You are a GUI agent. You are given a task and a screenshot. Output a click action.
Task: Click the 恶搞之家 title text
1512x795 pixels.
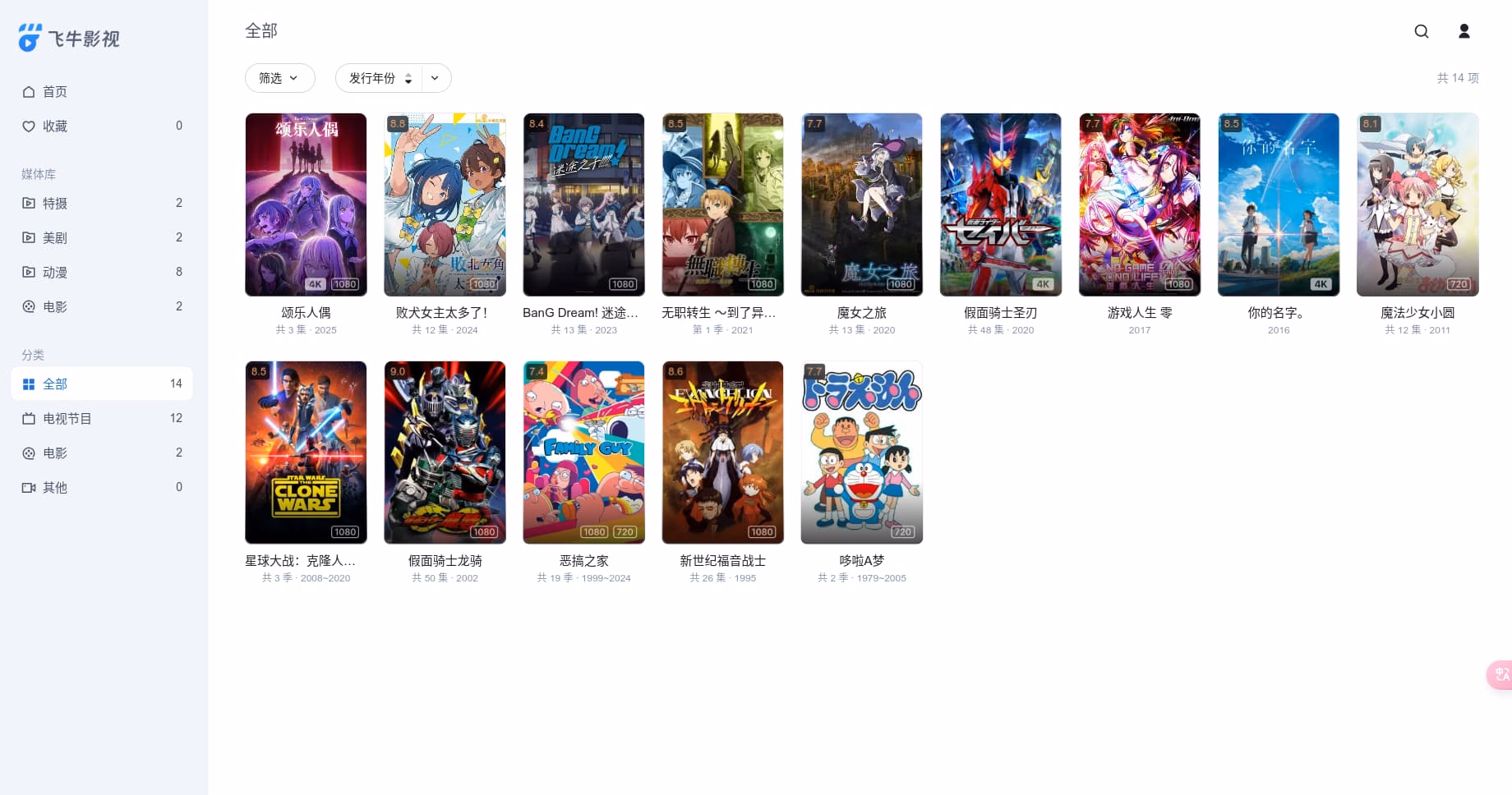(583, 561)
